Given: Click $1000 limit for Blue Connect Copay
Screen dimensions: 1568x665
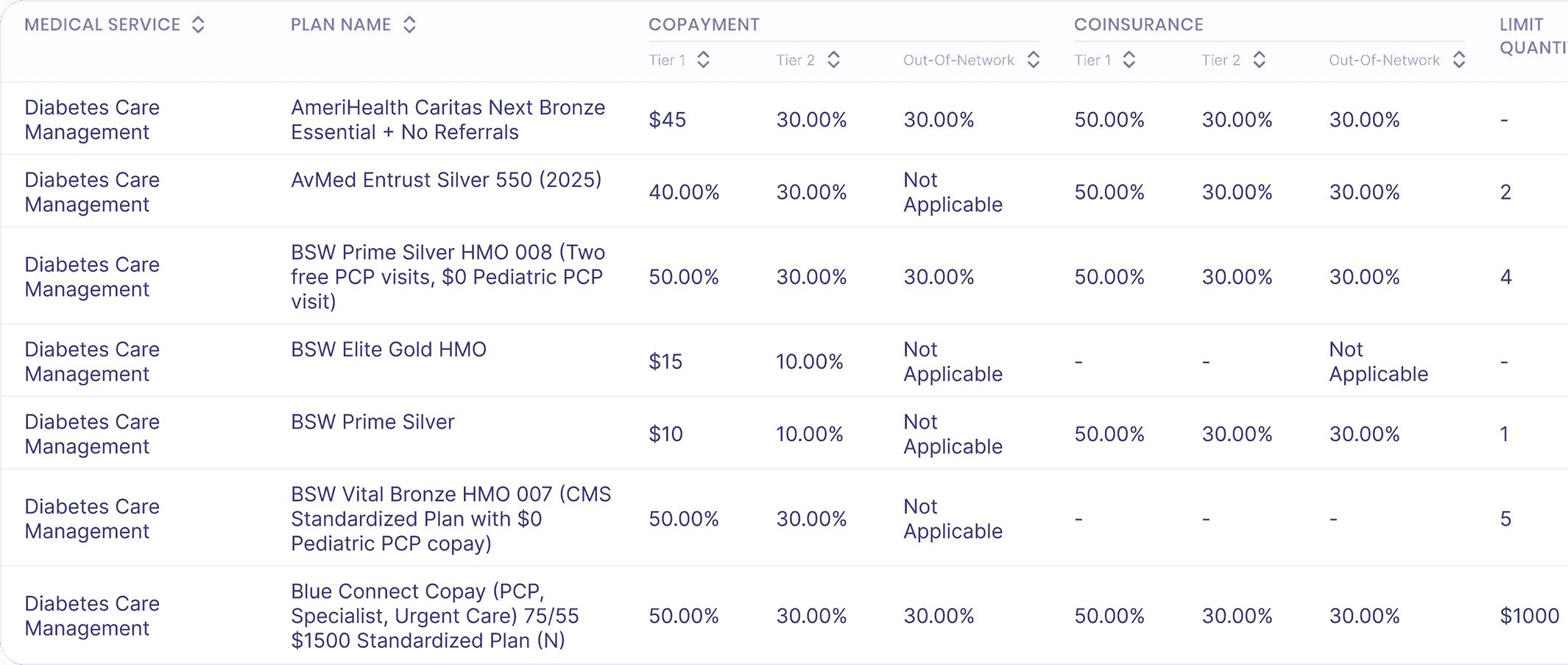Looking at the screenshot, I should click(1529, 616).
